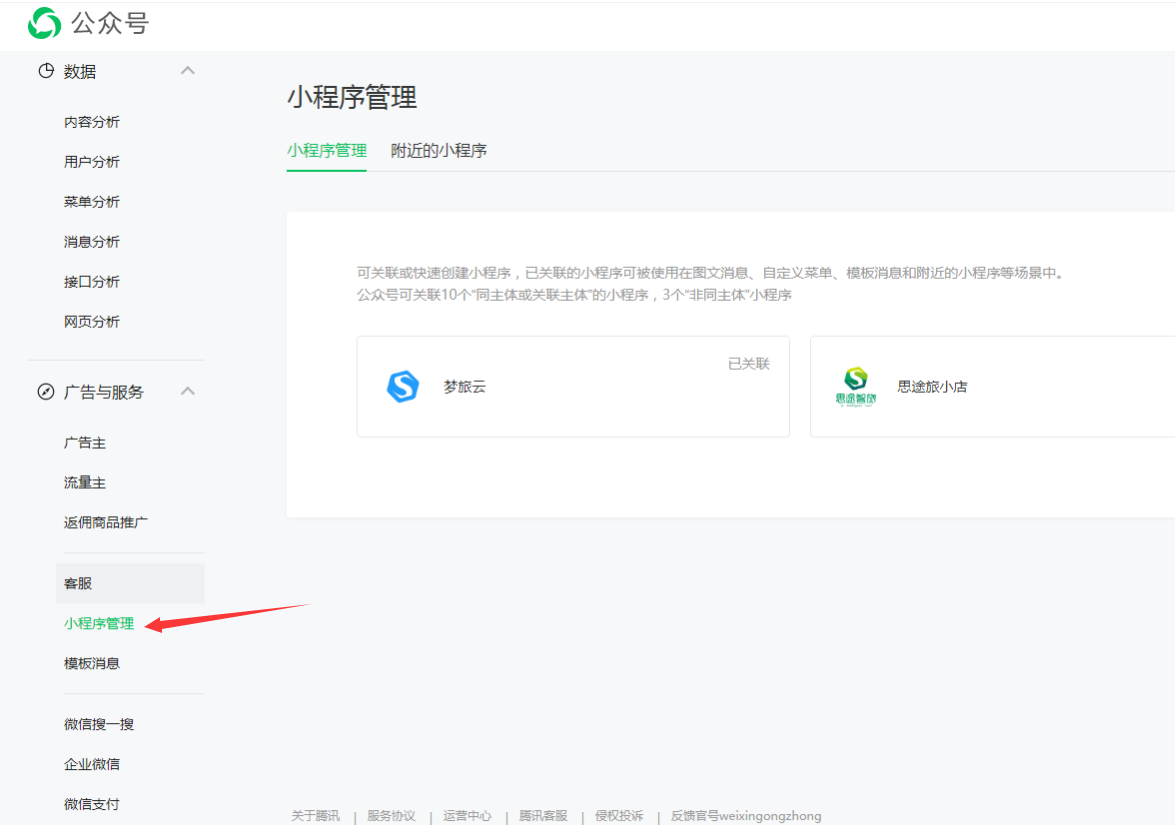Viewport: 1175px width, 825px height.
Task: Click the 广告与服务 compass icon
Action: click(x=45, y=392)
